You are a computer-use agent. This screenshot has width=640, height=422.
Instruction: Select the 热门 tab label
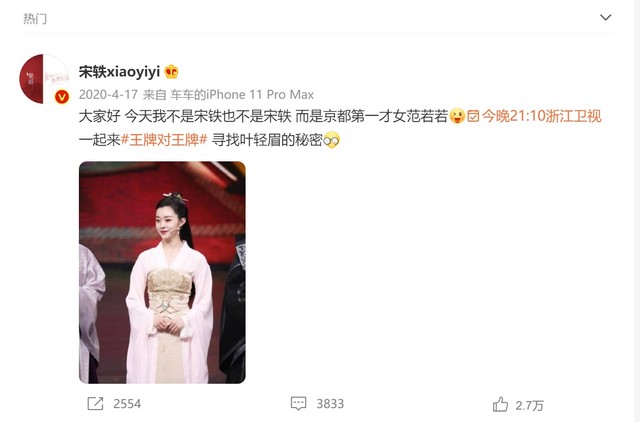(35, 18)
